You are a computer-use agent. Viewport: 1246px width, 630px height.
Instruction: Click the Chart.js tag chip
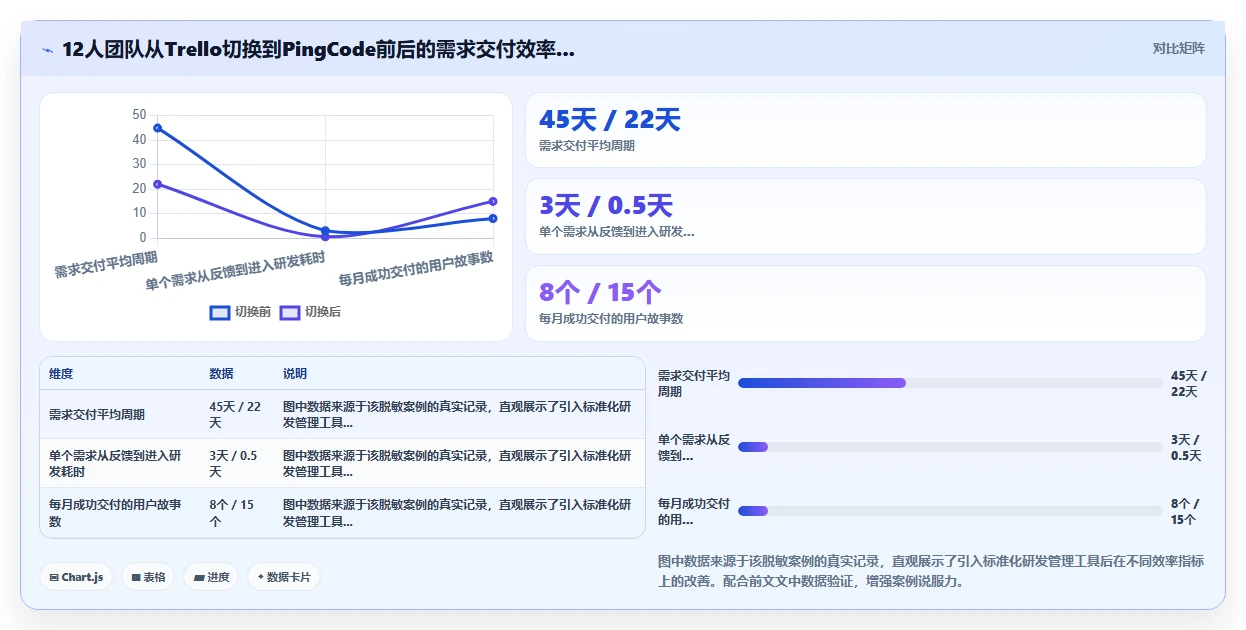76,577
